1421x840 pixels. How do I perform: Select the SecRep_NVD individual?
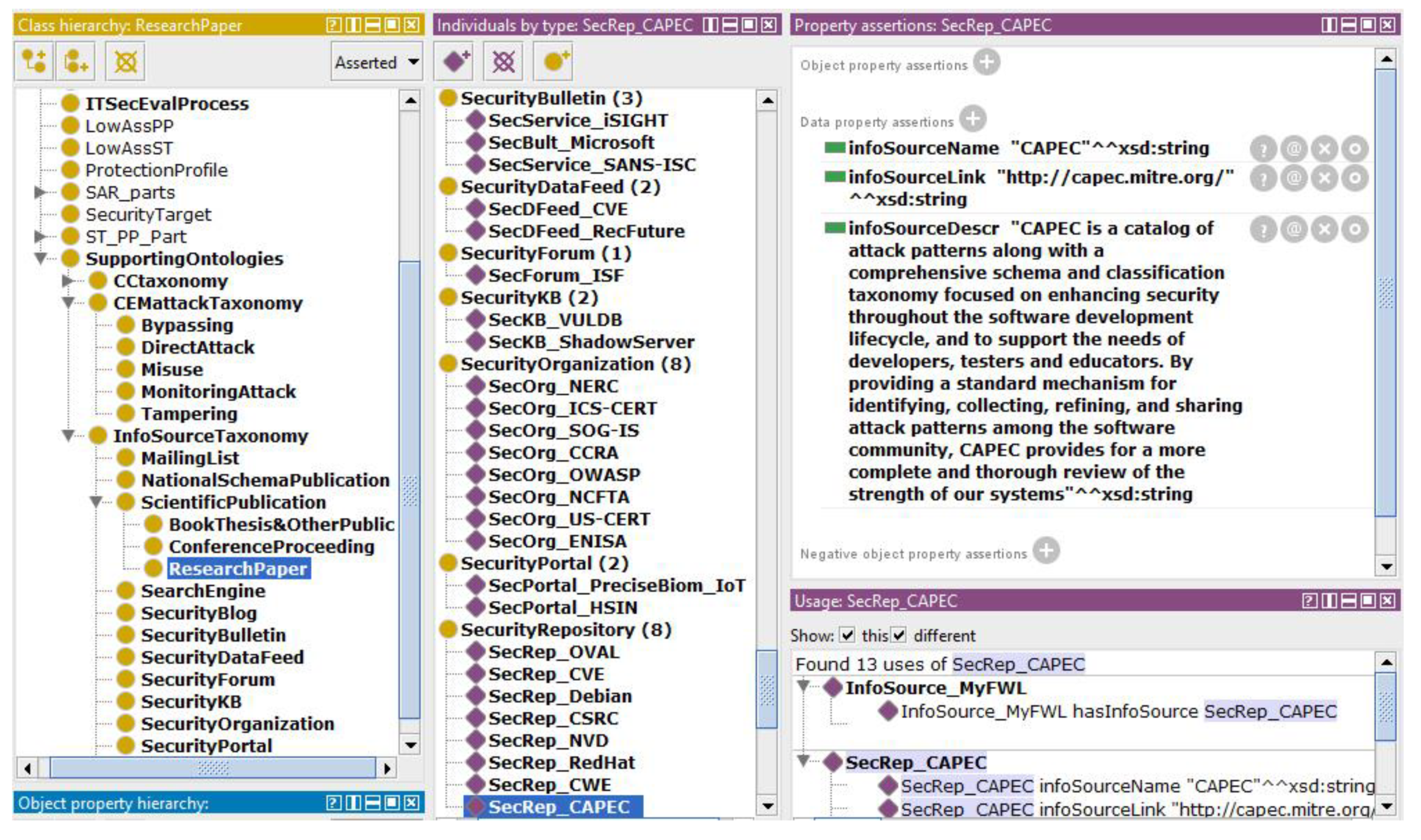pyautogui.click(x=547, y=740)
